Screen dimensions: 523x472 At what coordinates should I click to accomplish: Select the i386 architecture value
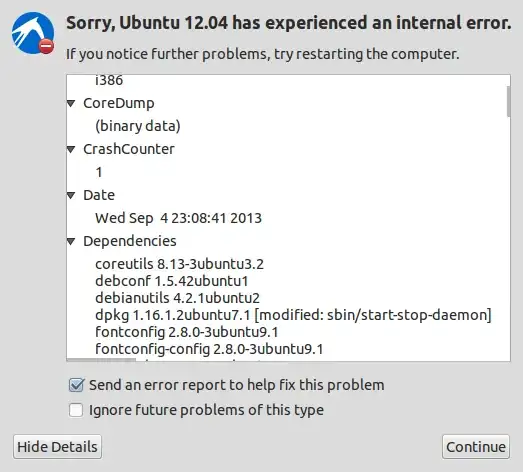click(x=109, y=80)
